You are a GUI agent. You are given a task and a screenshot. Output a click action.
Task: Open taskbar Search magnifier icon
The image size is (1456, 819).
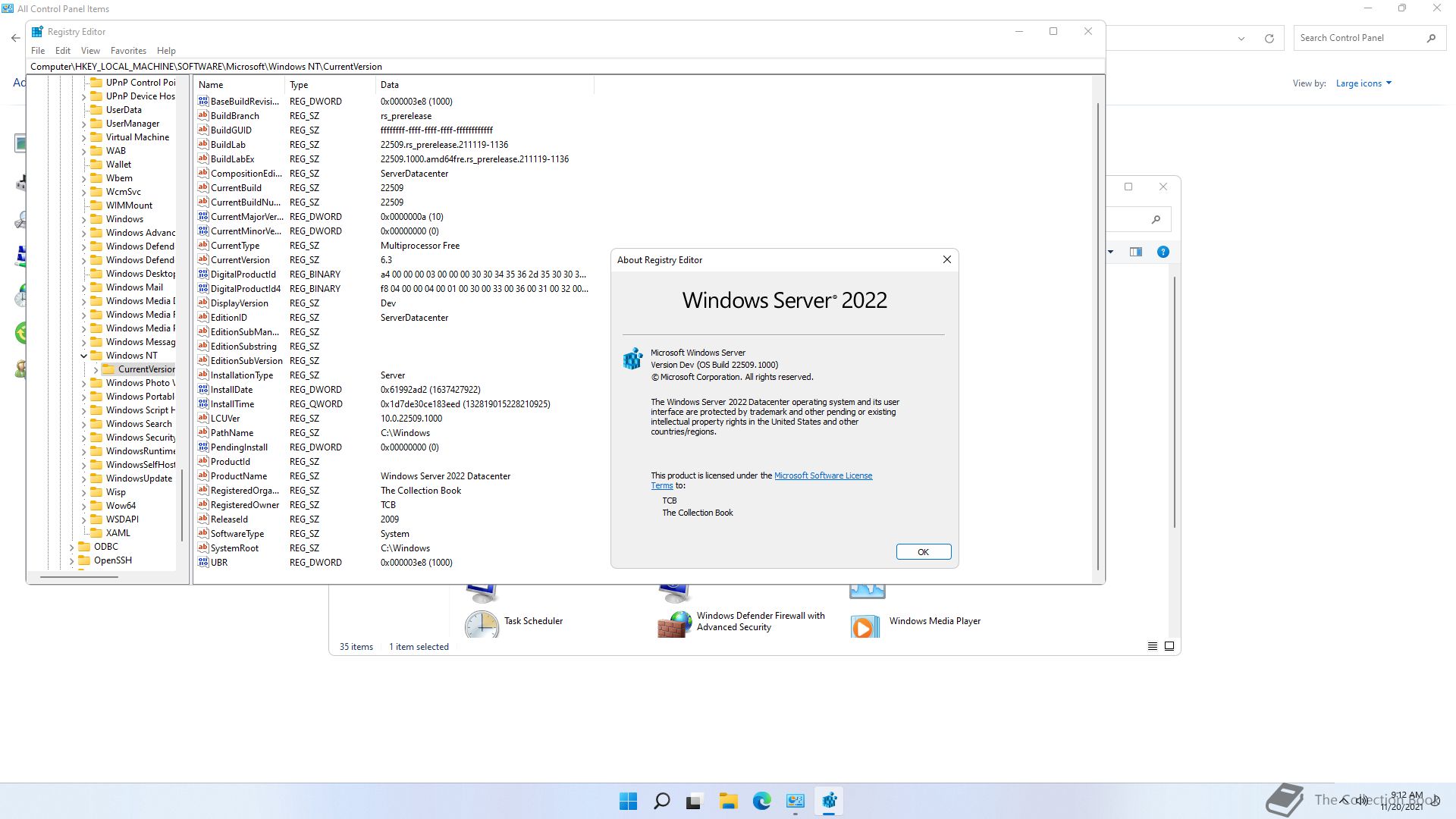click(661, 801)
